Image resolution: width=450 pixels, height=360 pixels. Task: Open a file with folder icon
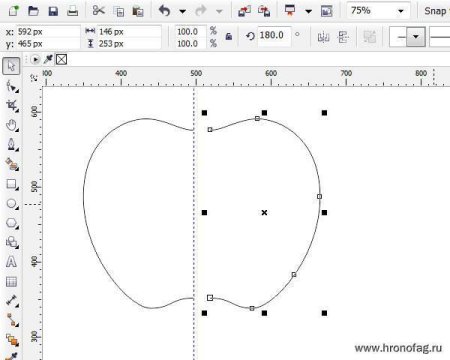pyautogui.click(x=33, y=11)
